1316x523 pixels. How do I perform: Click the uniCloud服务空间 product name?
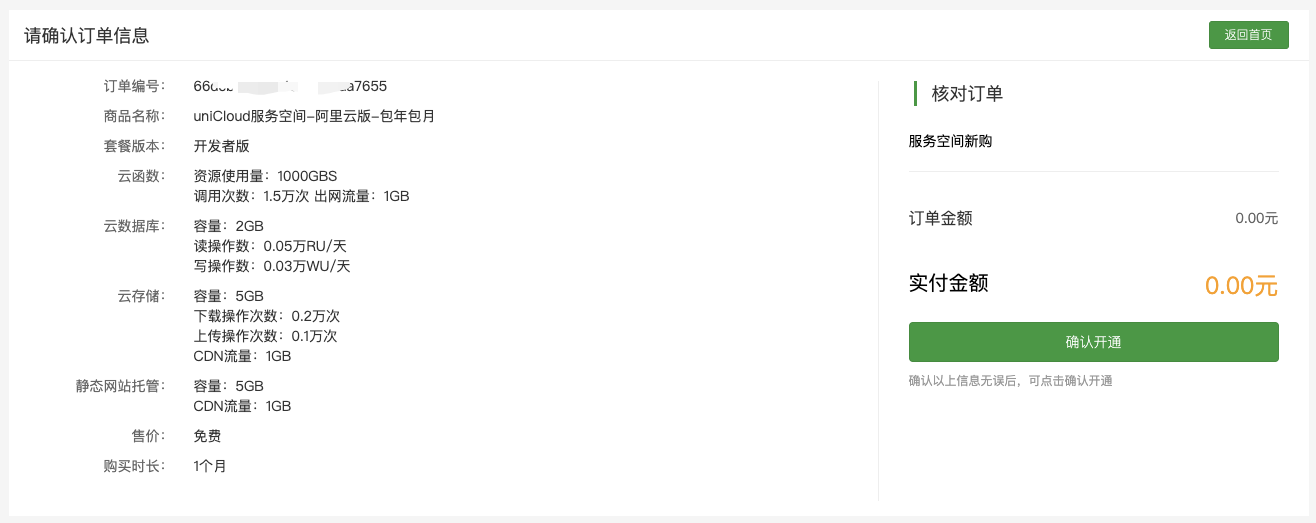pyautogui.click(x=314, y=116)
